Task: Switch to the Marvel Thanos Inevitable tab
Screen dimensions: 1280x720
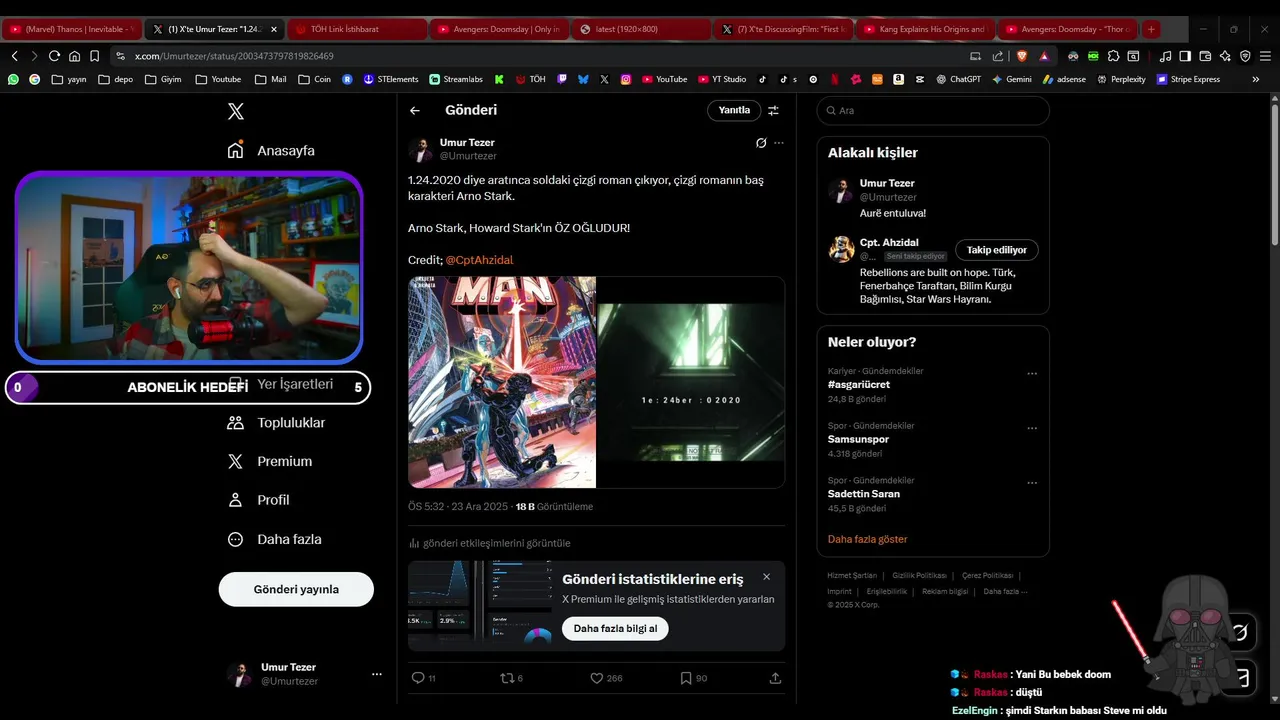Action: pyautogui.click(x=72, y=29)
